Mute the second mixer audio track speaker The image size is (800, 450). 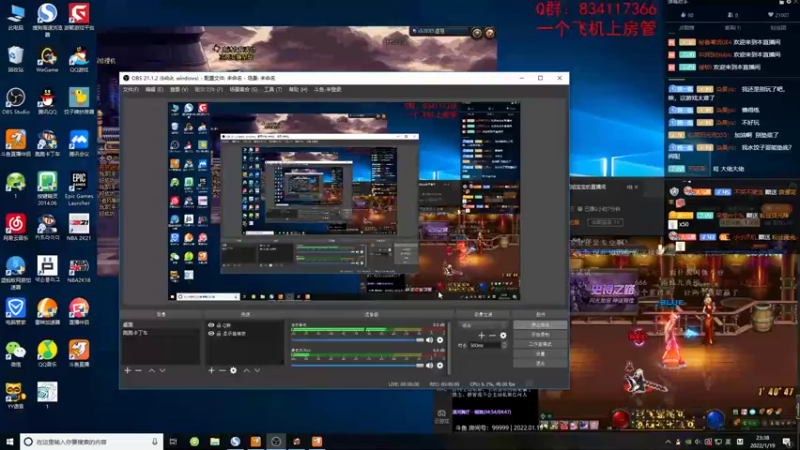tap(430, 365)
